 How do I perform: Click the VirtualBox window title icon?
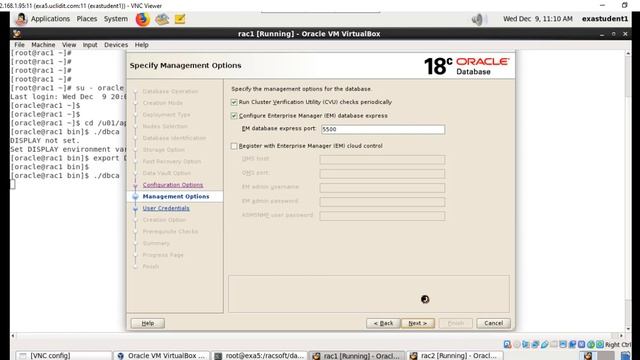[16, 34]
